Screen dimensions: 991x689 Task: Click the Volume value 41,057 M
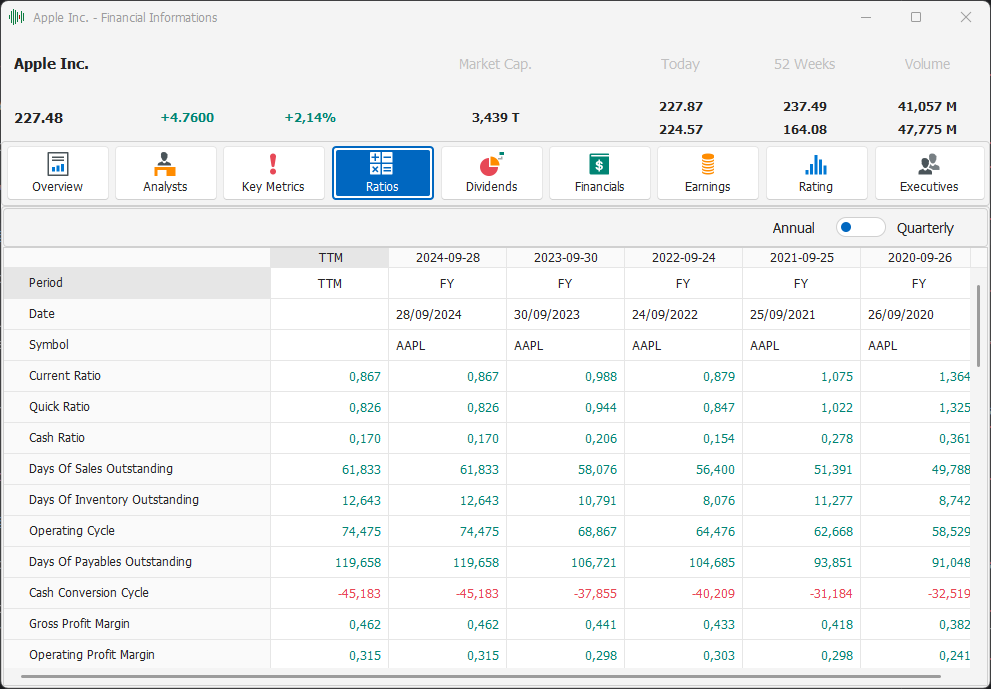coord(927,106)
